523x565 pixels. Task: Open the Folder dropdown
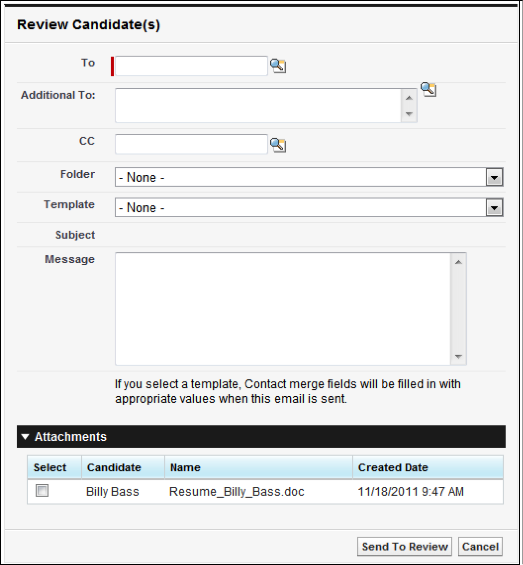pos(309,177)
